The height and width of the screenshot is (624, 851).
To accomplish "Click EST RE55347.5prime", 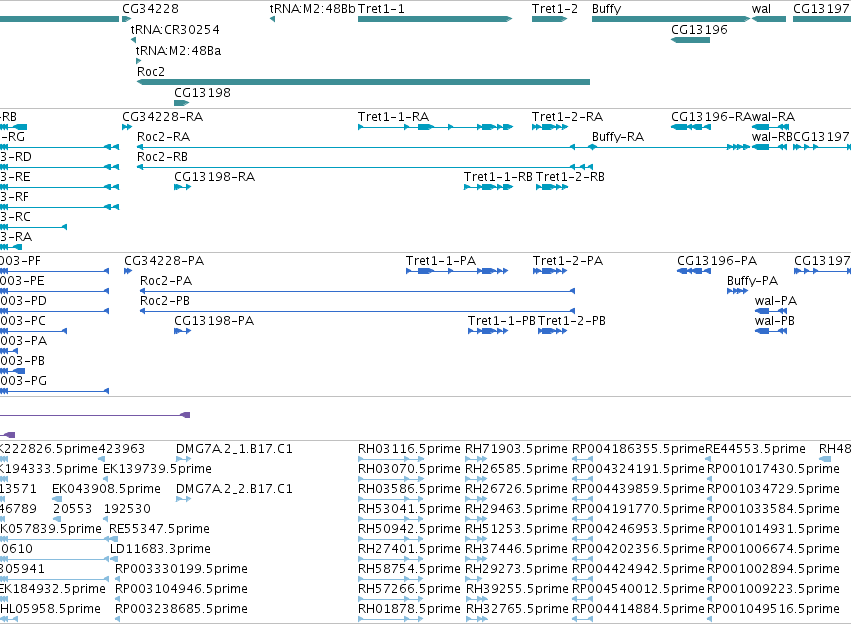I will pyautogui.click(x=160, y=530).
